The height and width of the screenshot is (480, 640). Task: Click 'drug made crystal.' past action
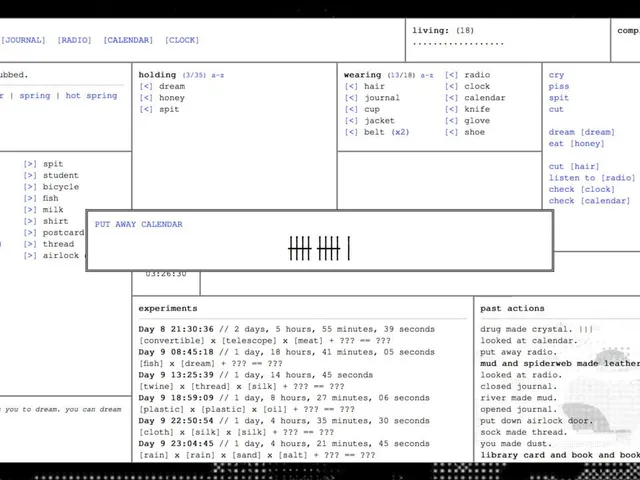(x=527, y=329)
